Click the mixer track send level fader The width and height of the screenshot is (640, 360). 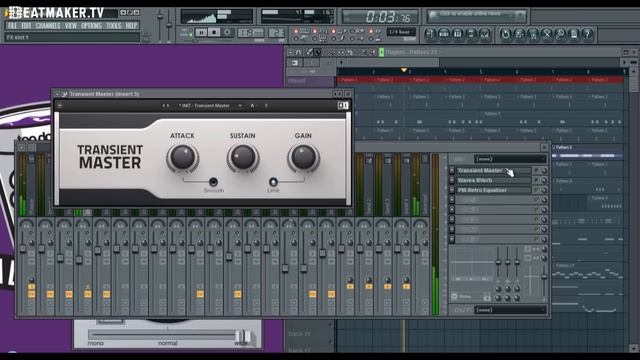544,277
